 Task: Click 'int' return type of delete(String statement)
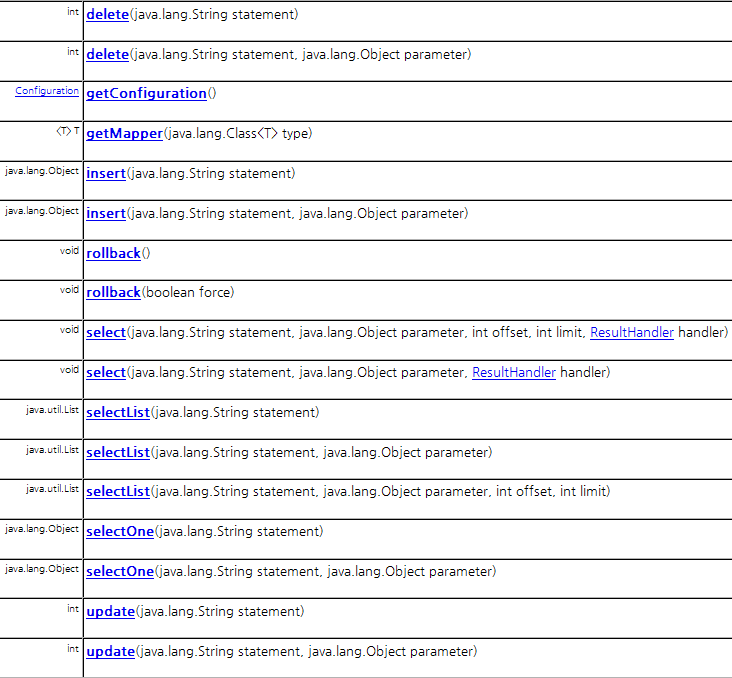[x=73, y=12]
